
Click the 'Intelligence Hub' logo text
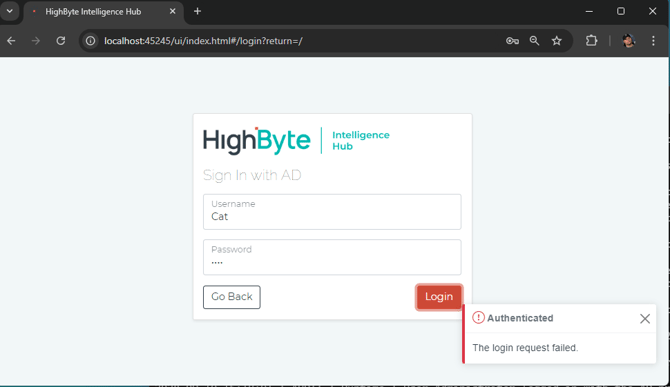coord(361,141)
